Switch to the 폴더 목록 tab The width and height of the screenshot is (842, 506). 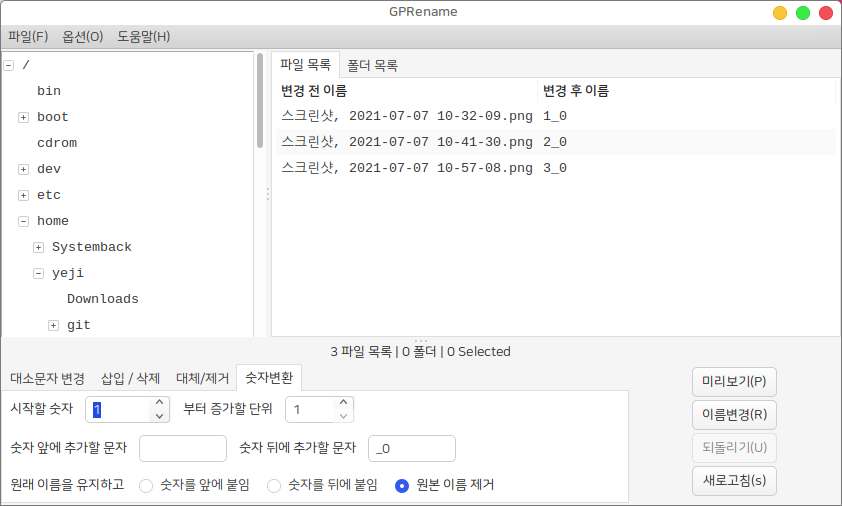coord(372,65)
